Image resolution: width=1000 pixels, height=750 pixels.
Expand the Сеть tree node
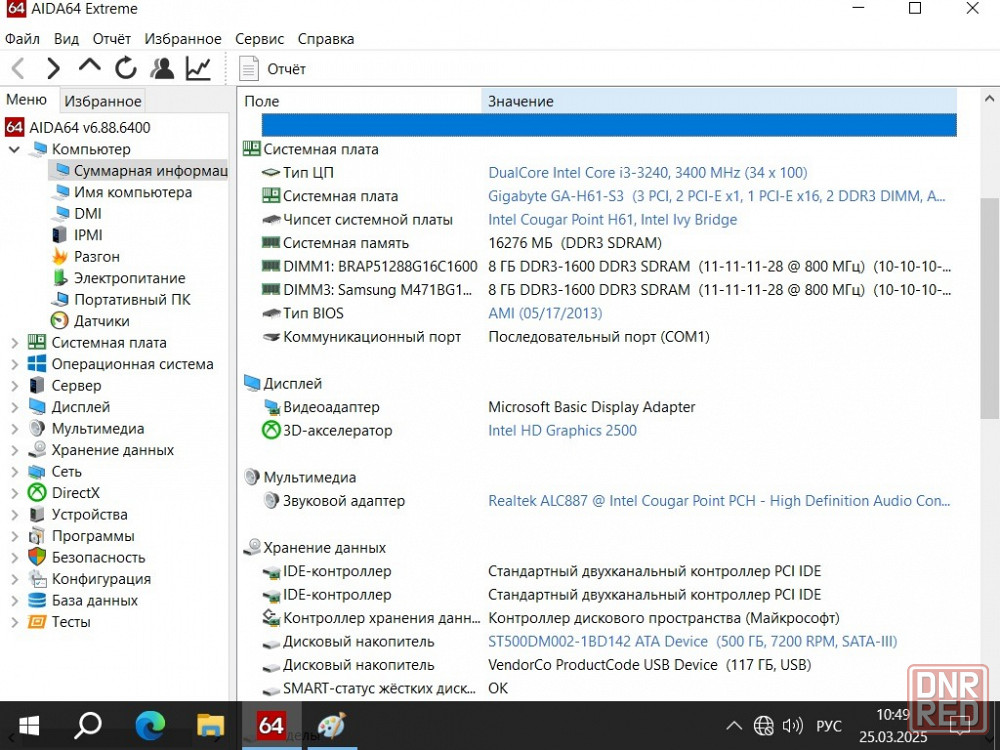14,472
